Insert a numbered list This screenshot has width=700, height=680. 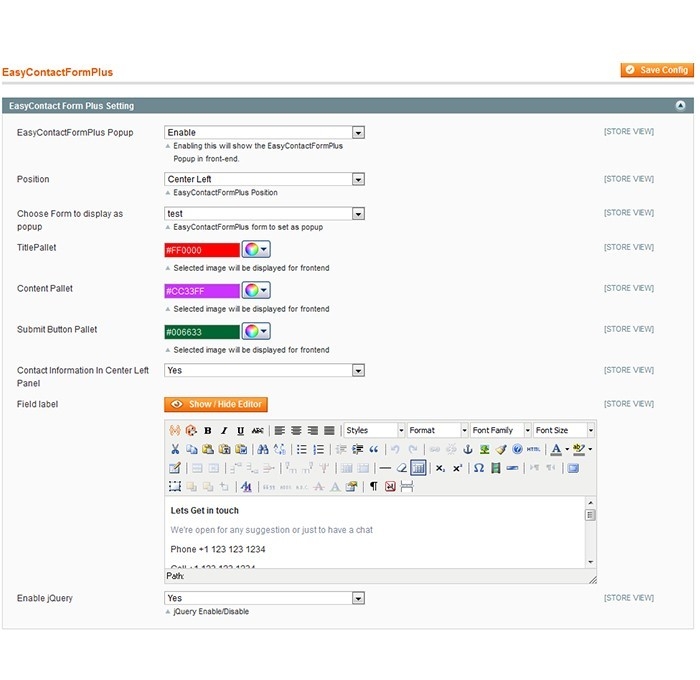[x=318, y=449]
